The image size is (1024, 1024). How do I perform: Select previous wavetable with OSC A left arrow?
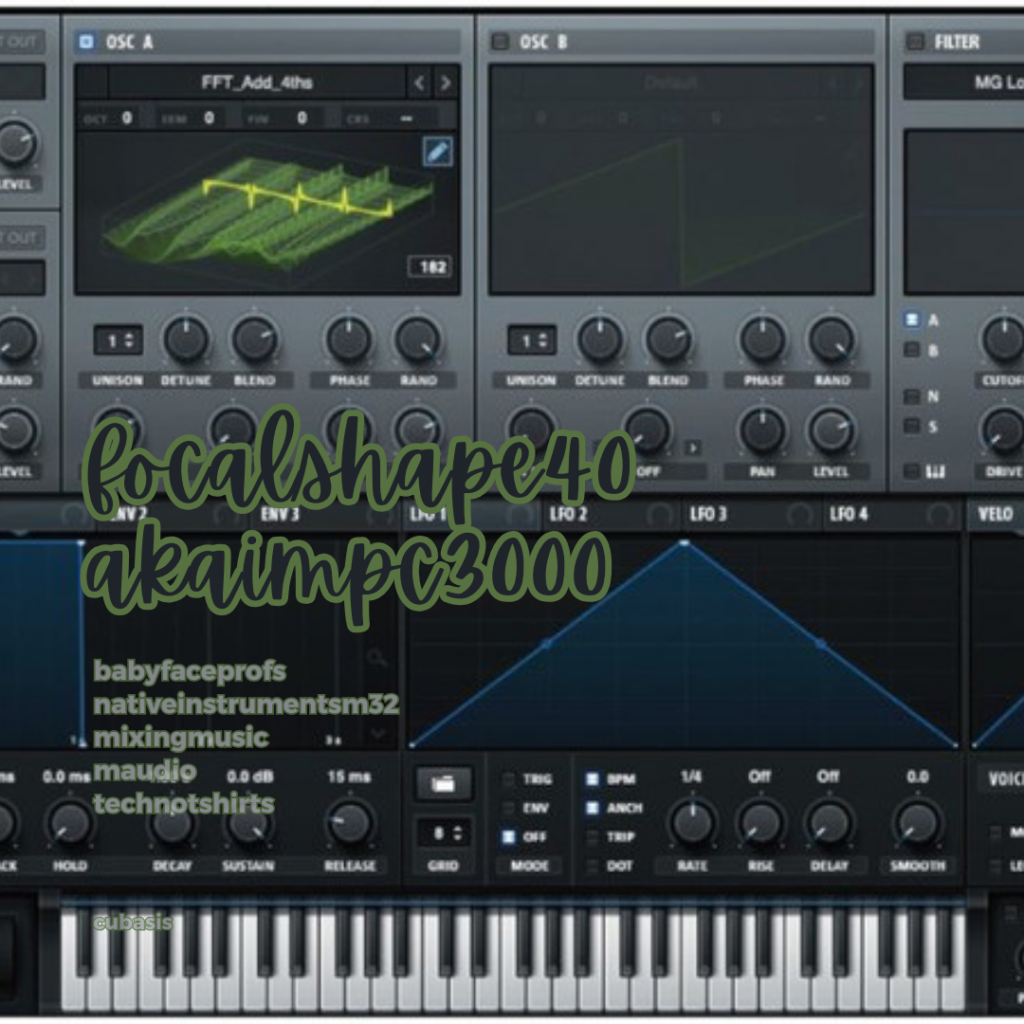(x=419, y=83)
